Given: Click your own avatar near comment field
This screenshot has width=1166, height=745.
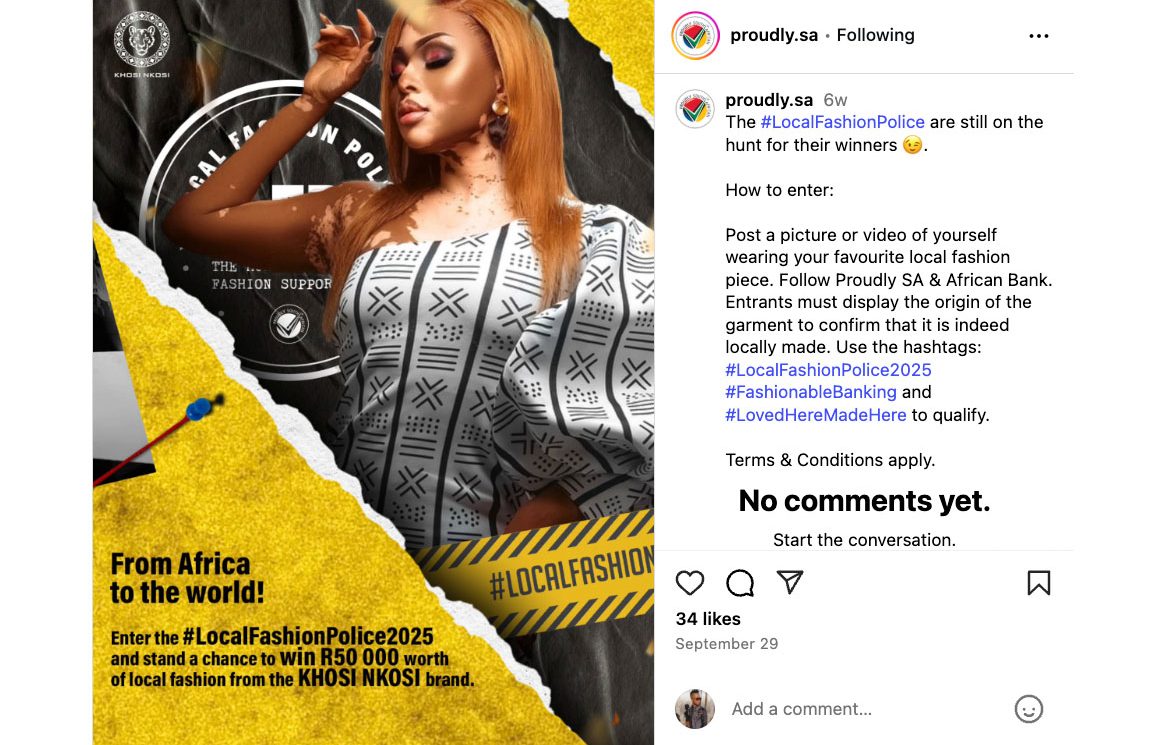Looking at the screenshot, I should pos(695,709).
